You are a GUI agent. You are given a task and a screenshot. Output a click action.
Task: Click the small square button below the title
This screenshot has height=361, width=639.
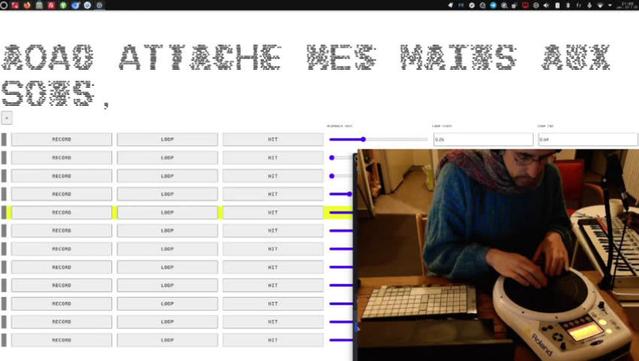(7, 118)
